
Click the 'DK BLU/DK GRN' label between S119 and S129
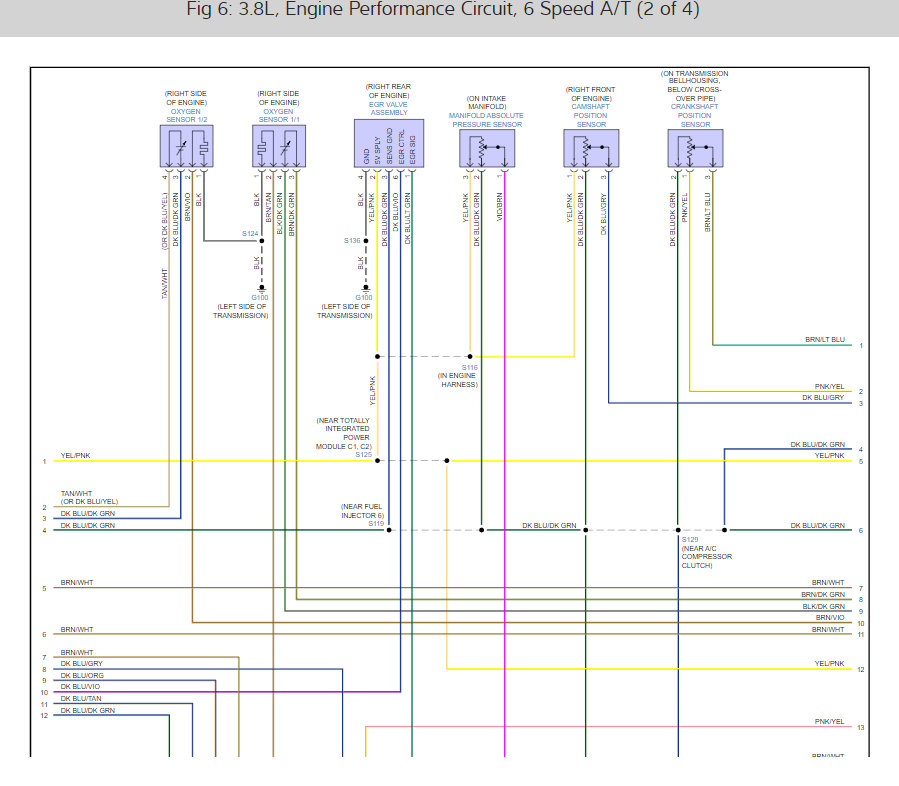click(x=549, y=525)
